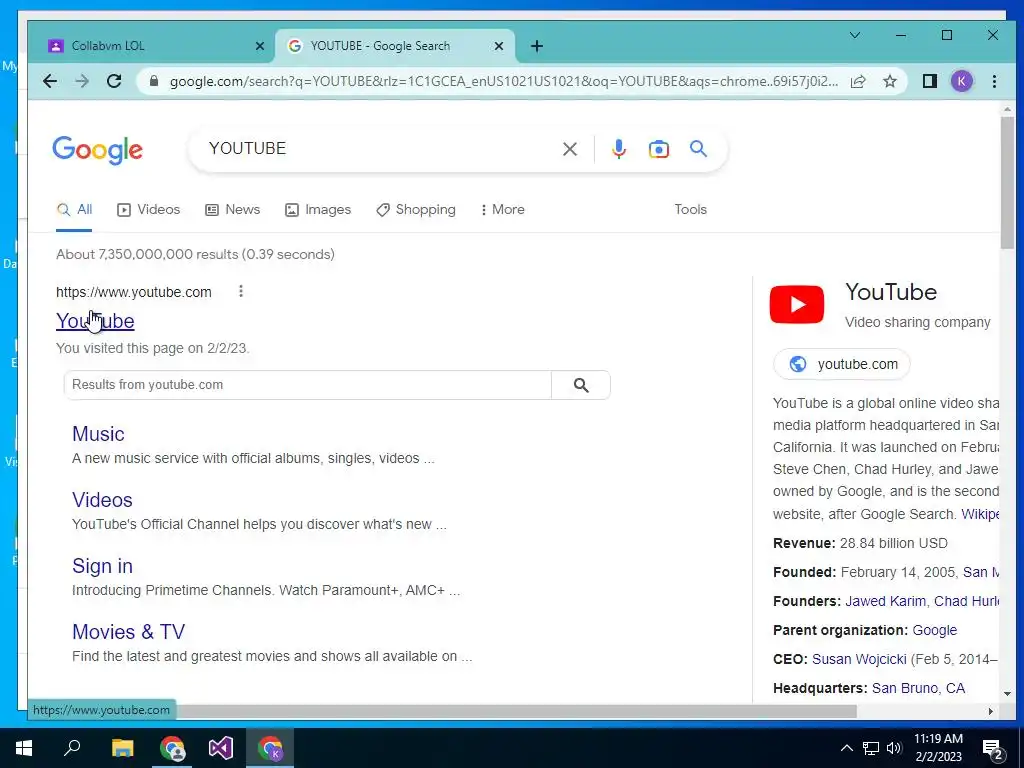This screenshot has height=768, width=1024.
Task: Open Google parent organization link
Action: coord(935,630)
